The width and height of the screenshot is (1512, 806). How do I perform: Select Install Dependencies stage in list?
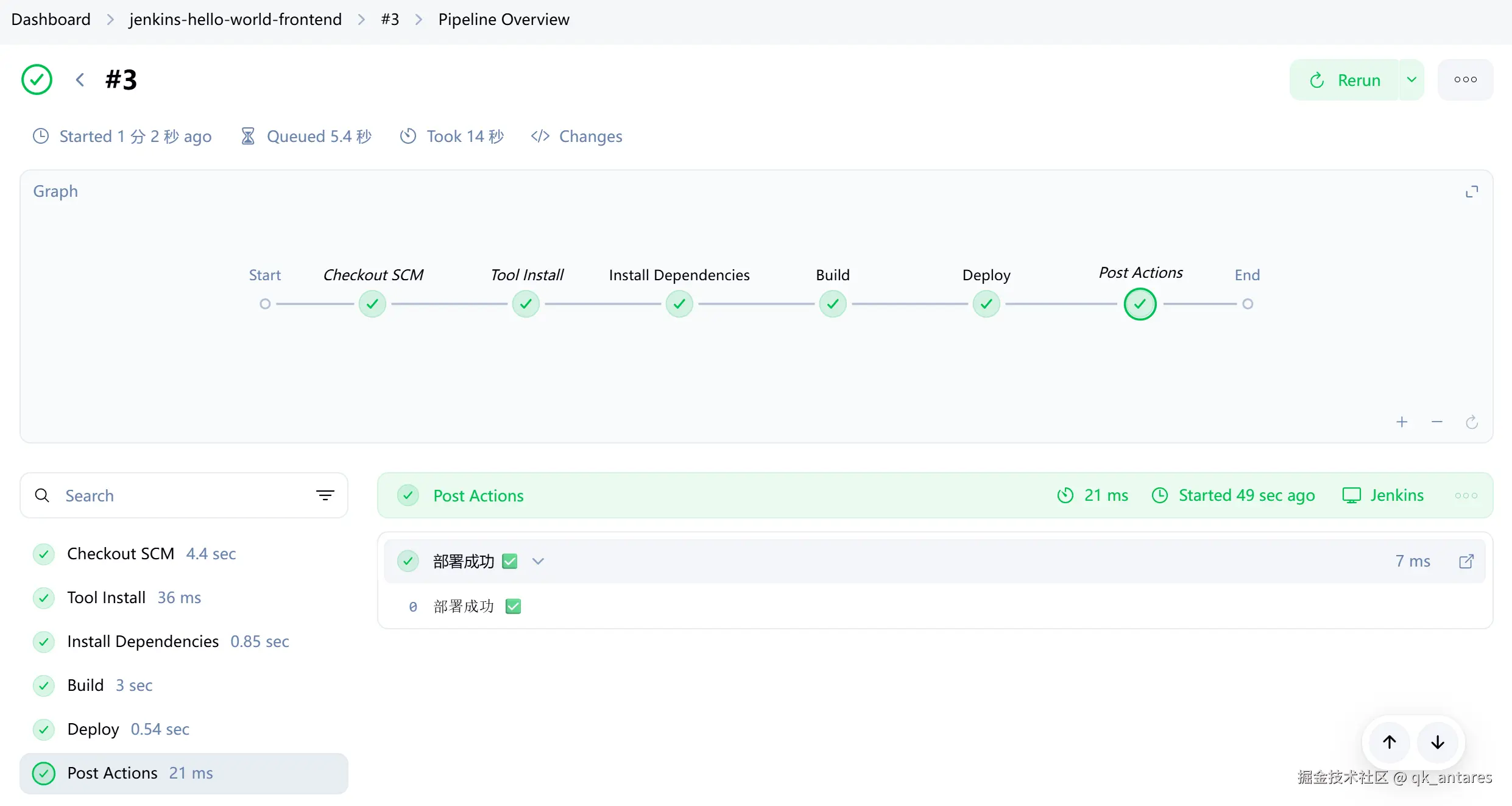click(184, 642)
